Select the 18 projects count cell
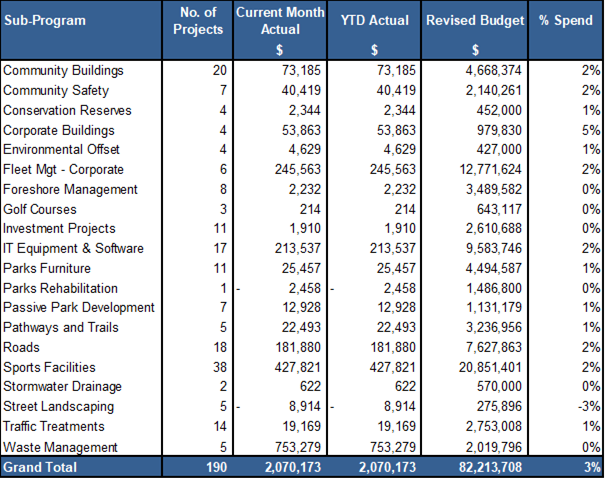 pyautogui.click(x=220, y=347)
